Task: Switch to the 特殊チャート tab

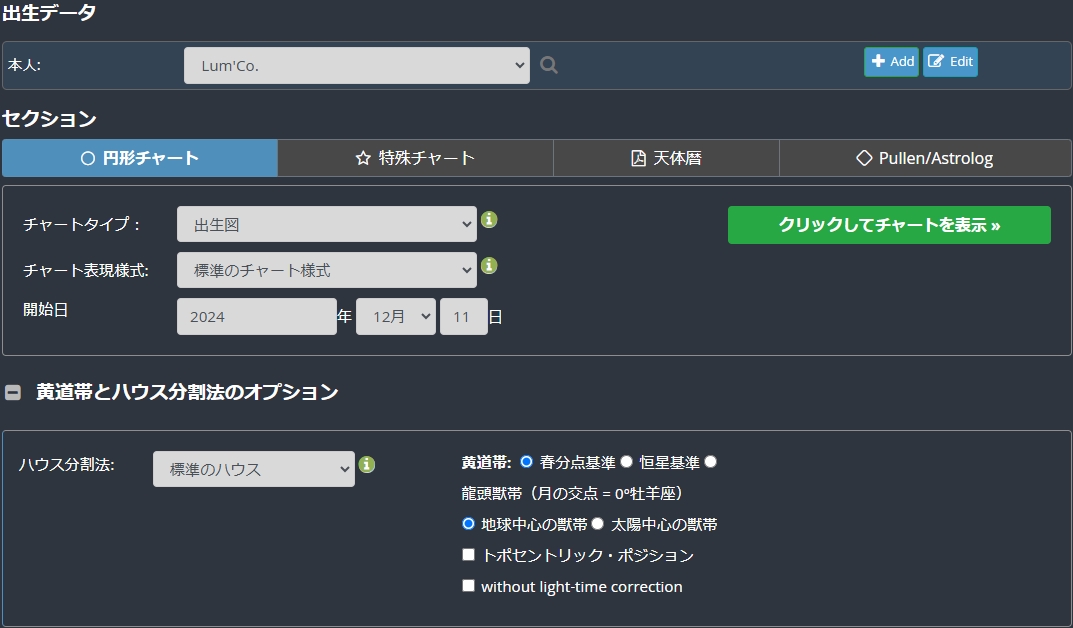Action: tap(415, 158)
